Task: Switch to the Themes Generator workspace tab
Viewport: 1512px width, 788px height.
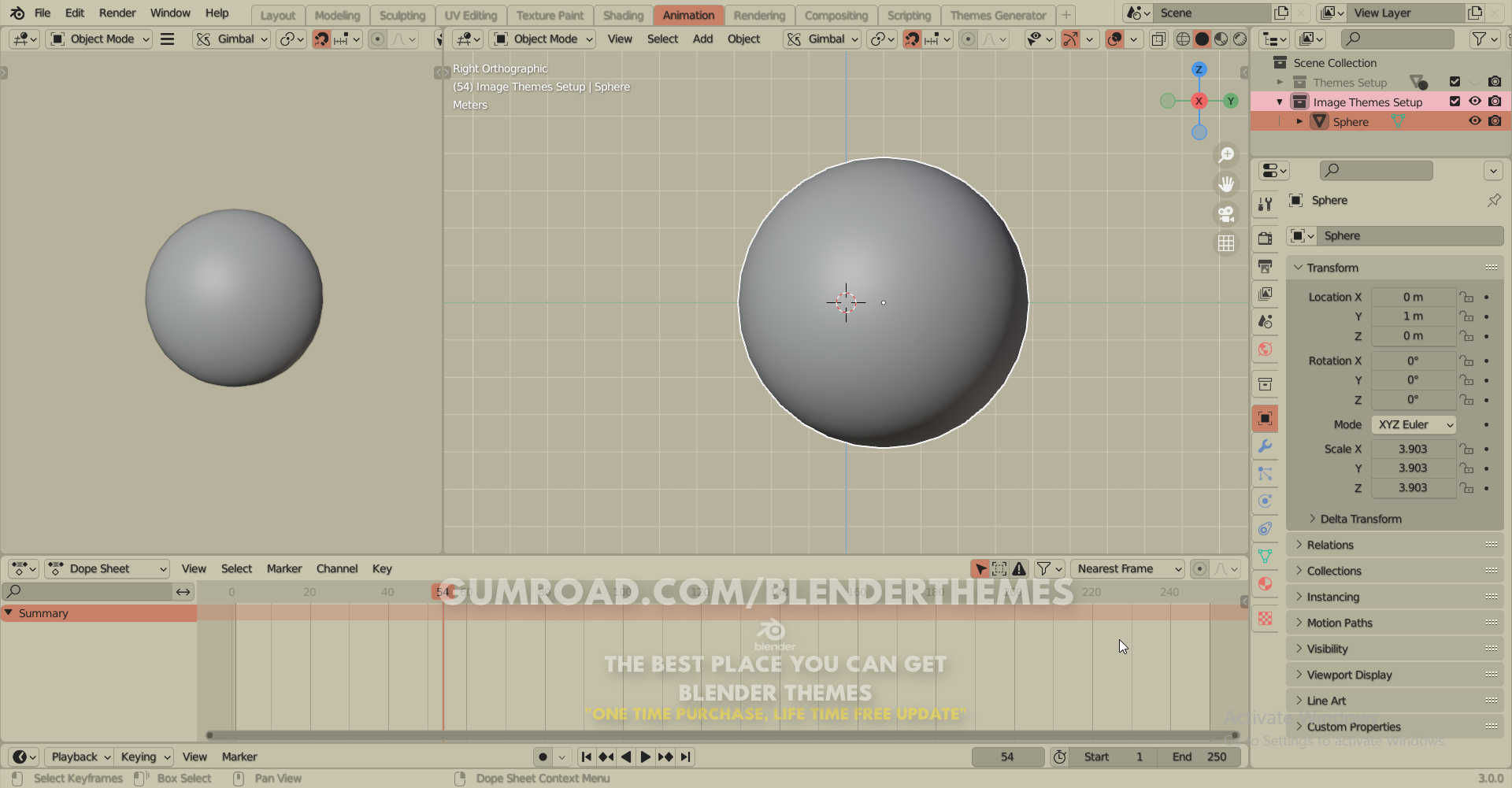Action: (x=998, y=15)
